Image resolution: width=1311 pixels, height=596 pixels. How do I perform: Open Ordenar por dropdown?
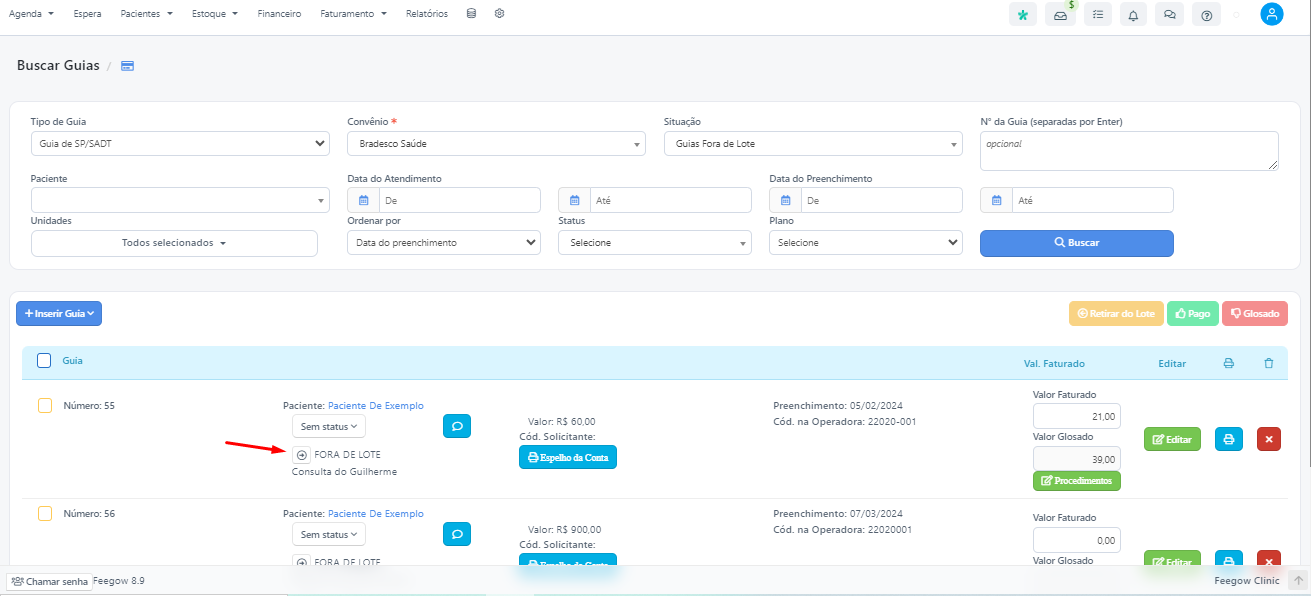click(x=444, y=243)
